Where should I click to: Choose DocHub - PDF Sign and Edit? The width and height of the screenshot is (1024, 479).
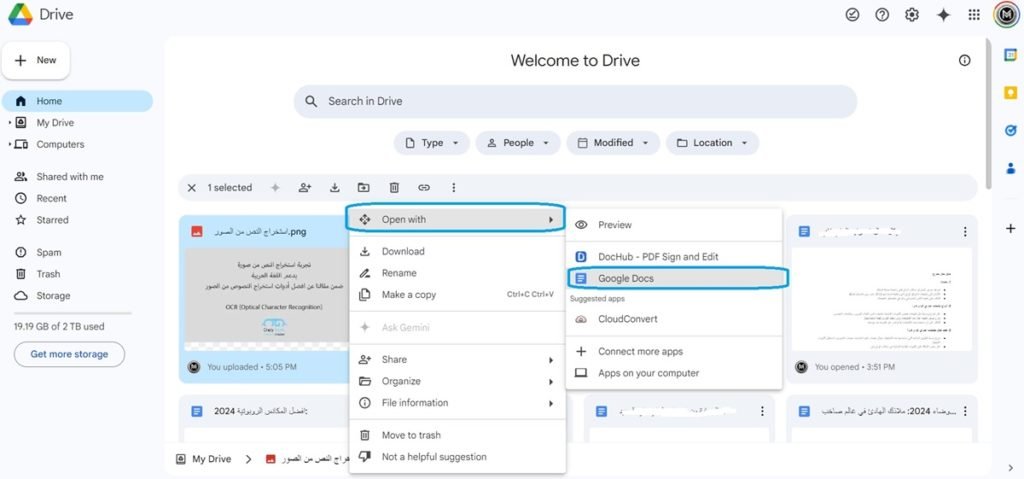pyautogui.click(x=674, y=257)
